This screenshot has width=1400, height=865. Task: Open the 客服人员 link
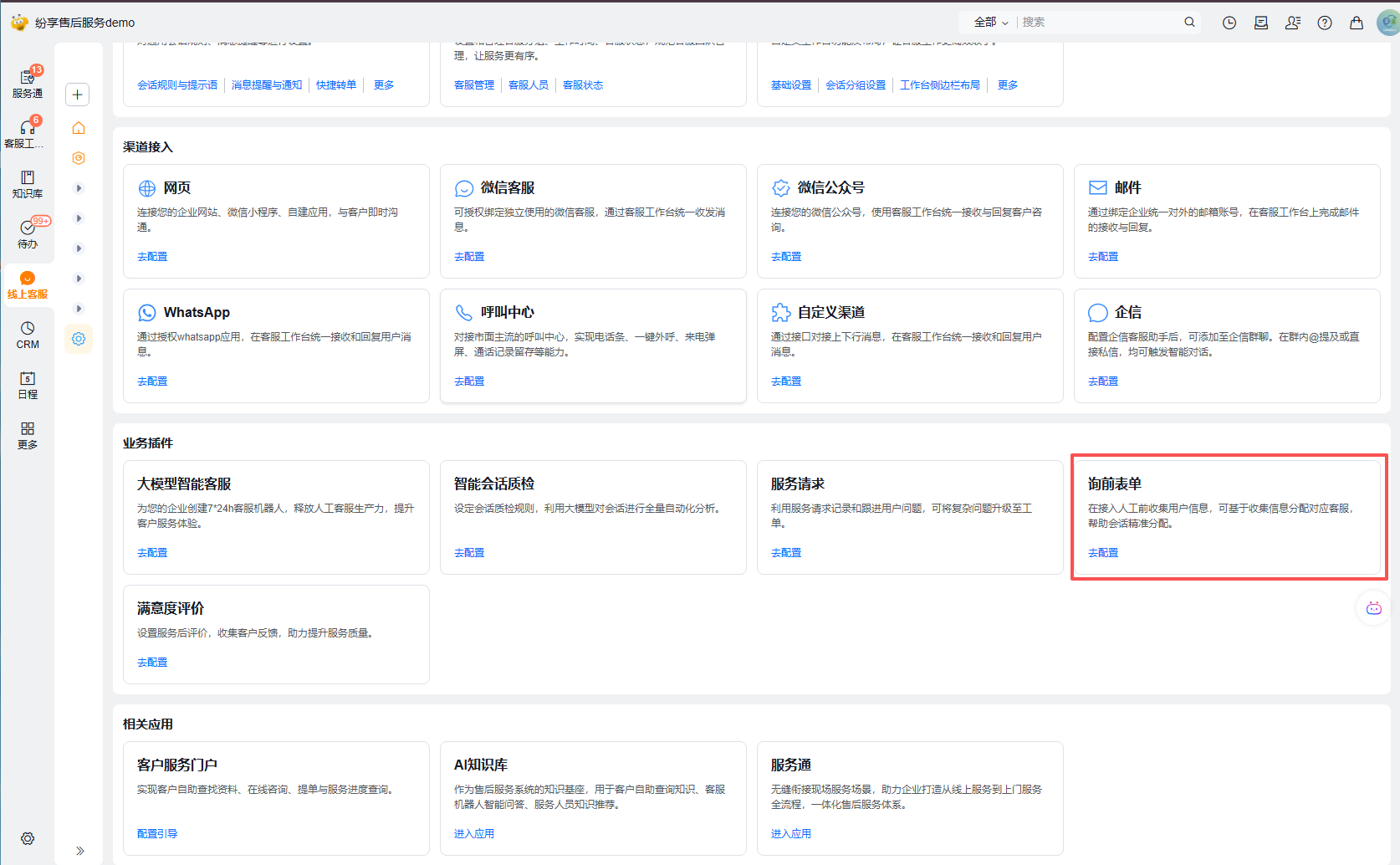point(529,85)
